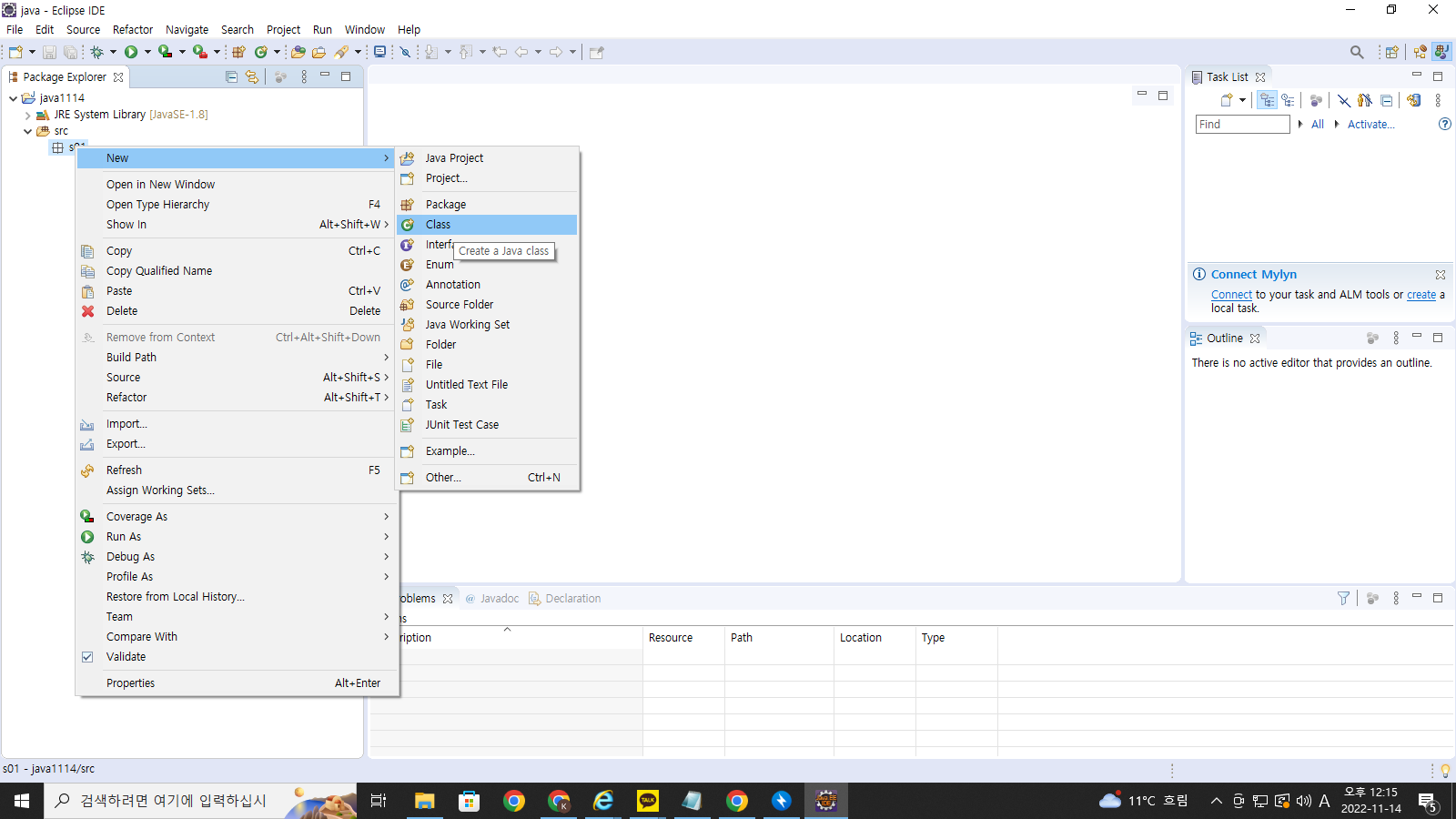Click the Find field in Task List
Screen dimensions: 1456x819
(1242, 125)
